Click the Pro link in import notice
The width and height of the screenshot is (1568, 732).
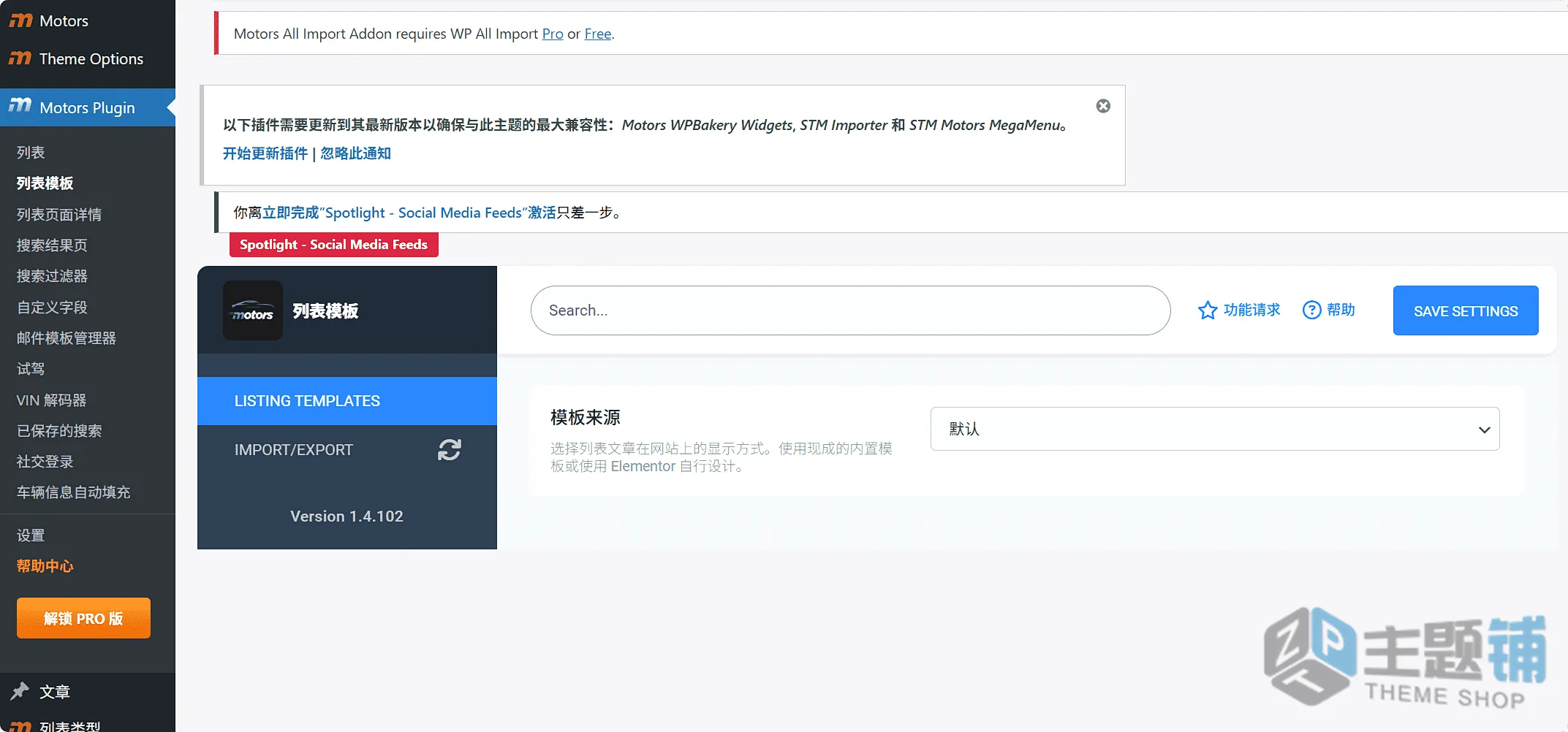point(553,34)
